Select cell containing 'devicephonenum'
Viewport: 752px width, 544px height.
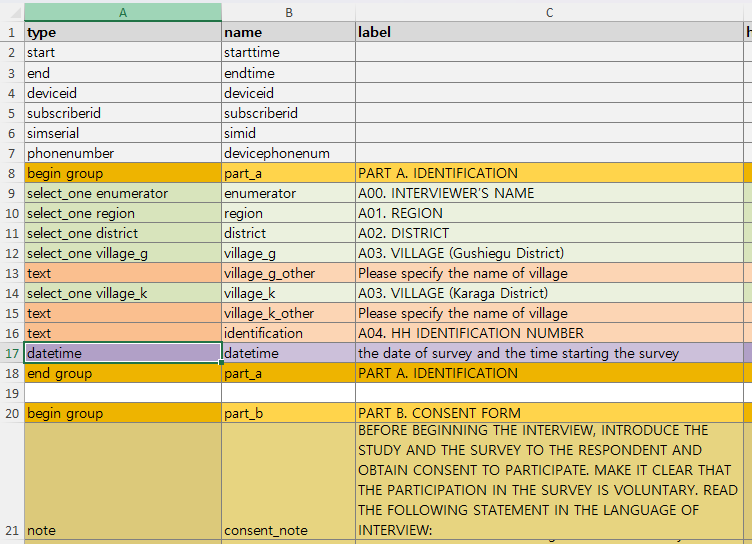(x=289, y=154)
